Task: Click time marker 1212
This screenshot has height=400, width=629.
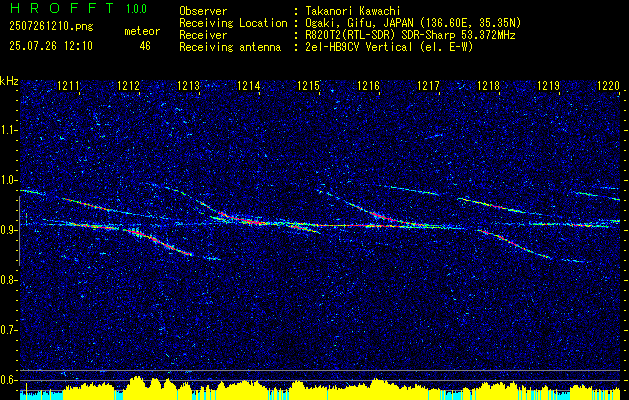Action: [x=128, y=85]
